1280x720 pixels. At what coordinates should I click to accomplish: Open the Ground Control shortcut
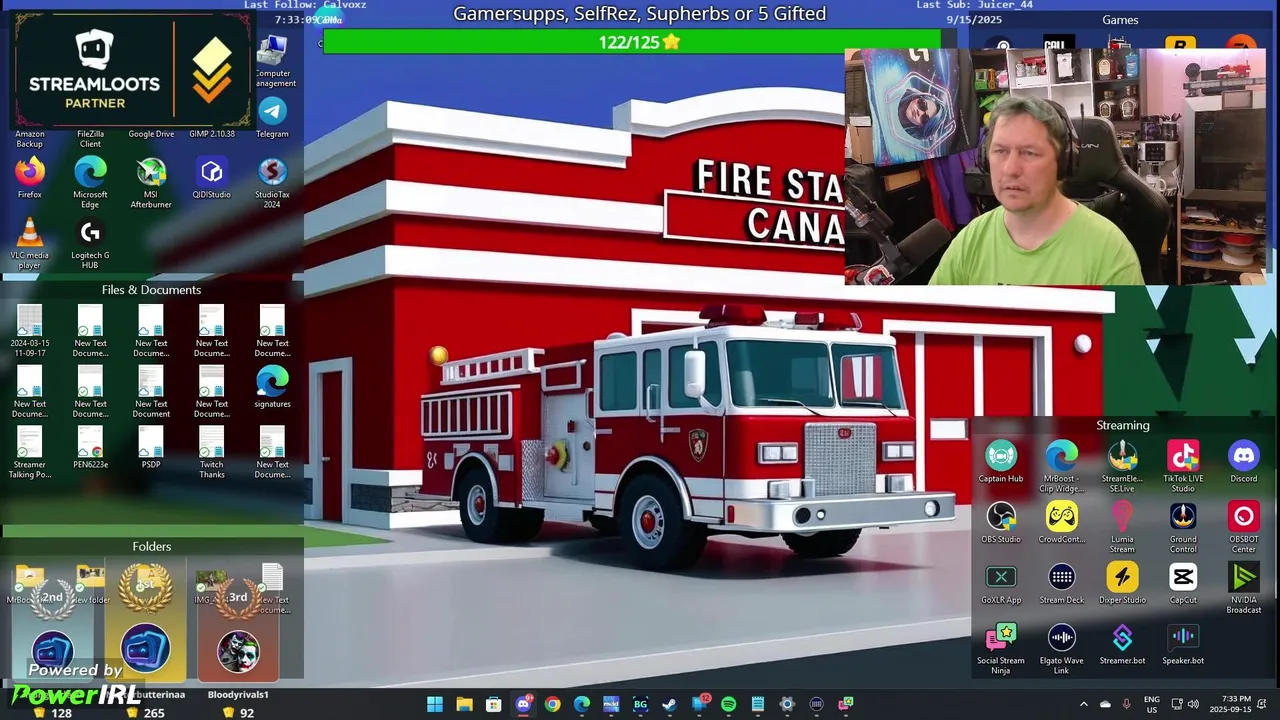click(1183, 528)
